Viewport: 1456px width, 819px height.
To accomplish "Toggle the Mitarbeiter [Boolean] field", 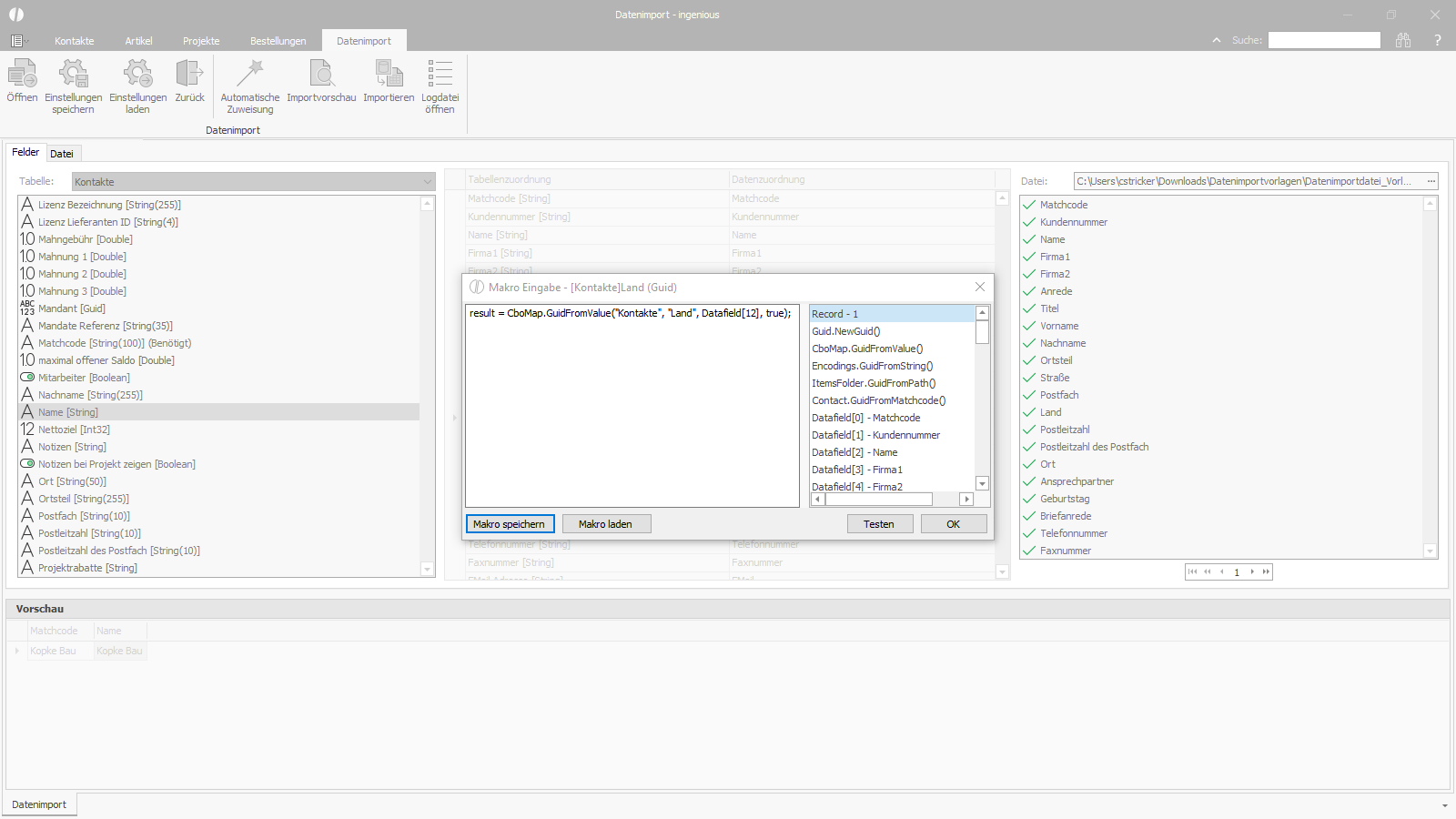I will click(27, 378).
